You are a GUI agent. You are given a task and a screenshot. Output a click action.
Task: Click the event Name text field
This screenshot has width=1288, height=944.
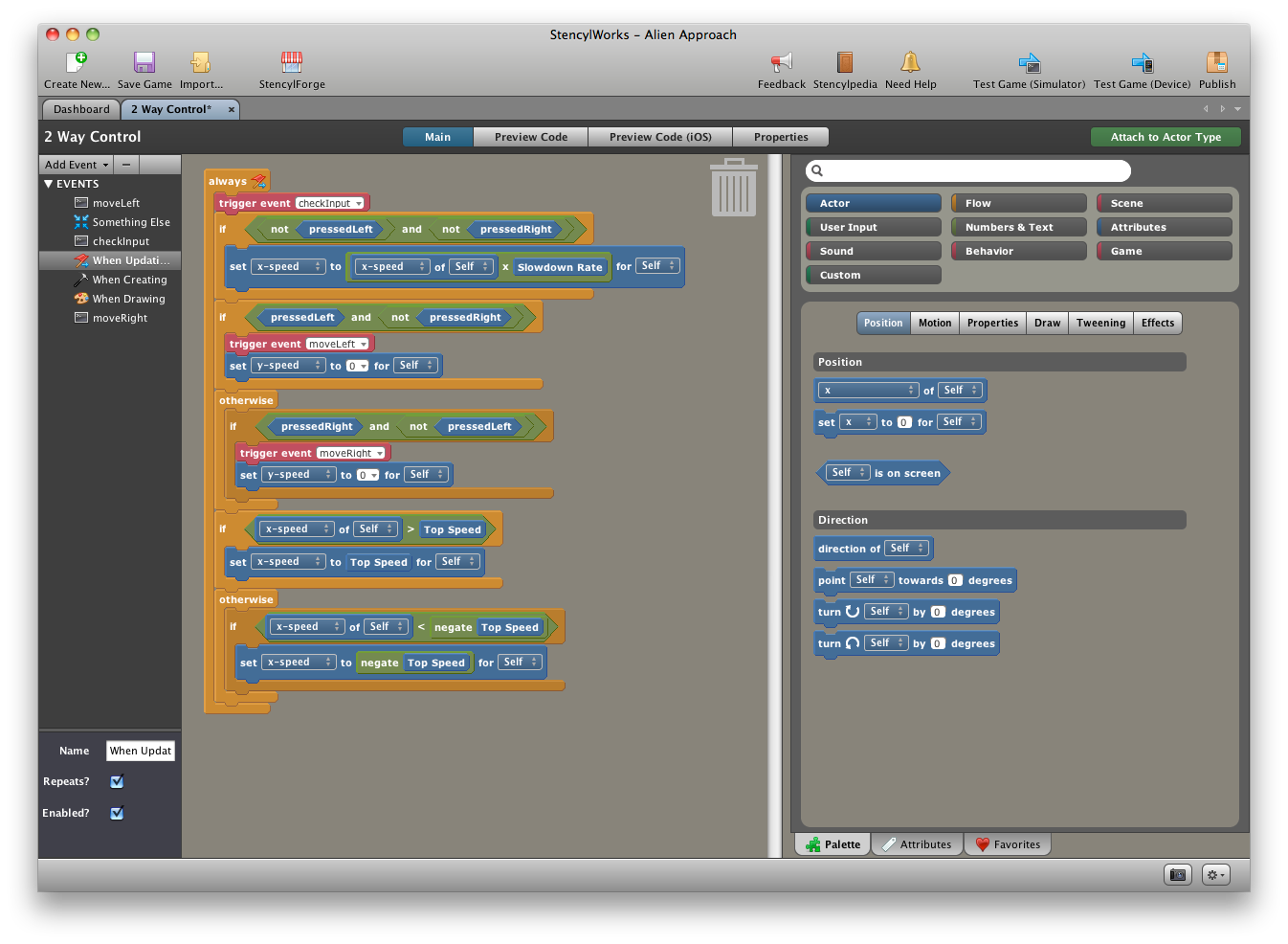(x=141, y=751)
